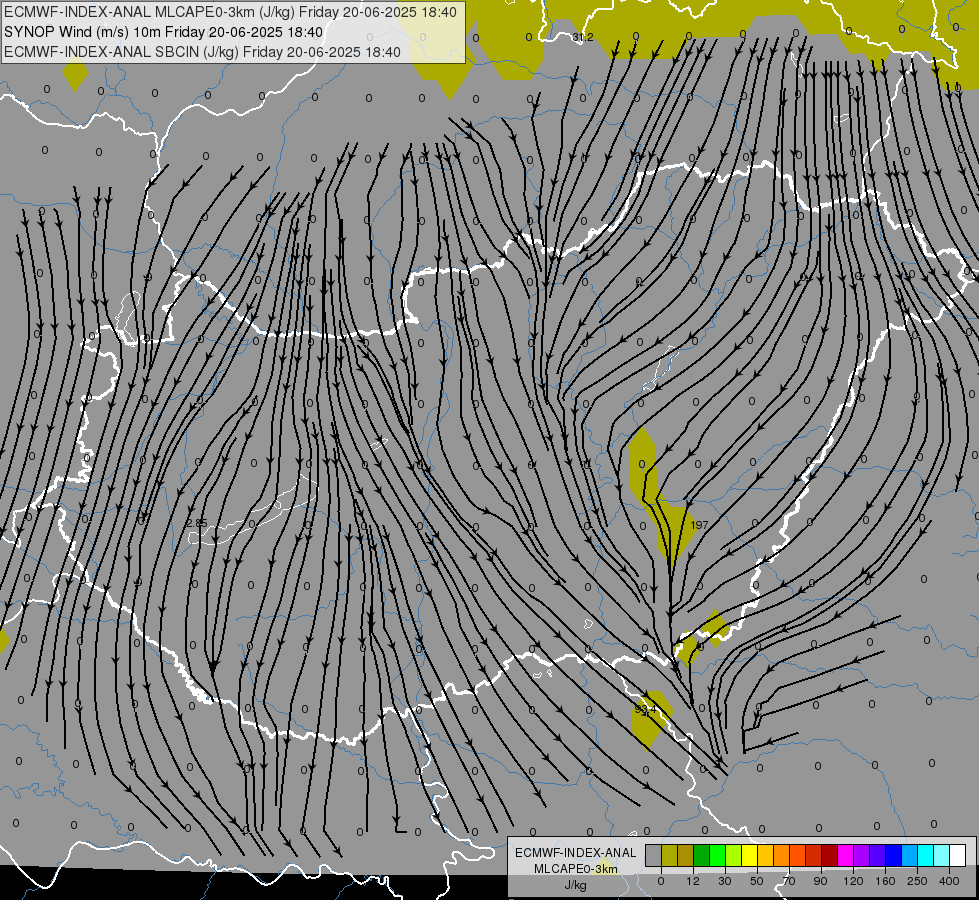Click the 'J/kg' unit label in the legend

click(575, 885)
